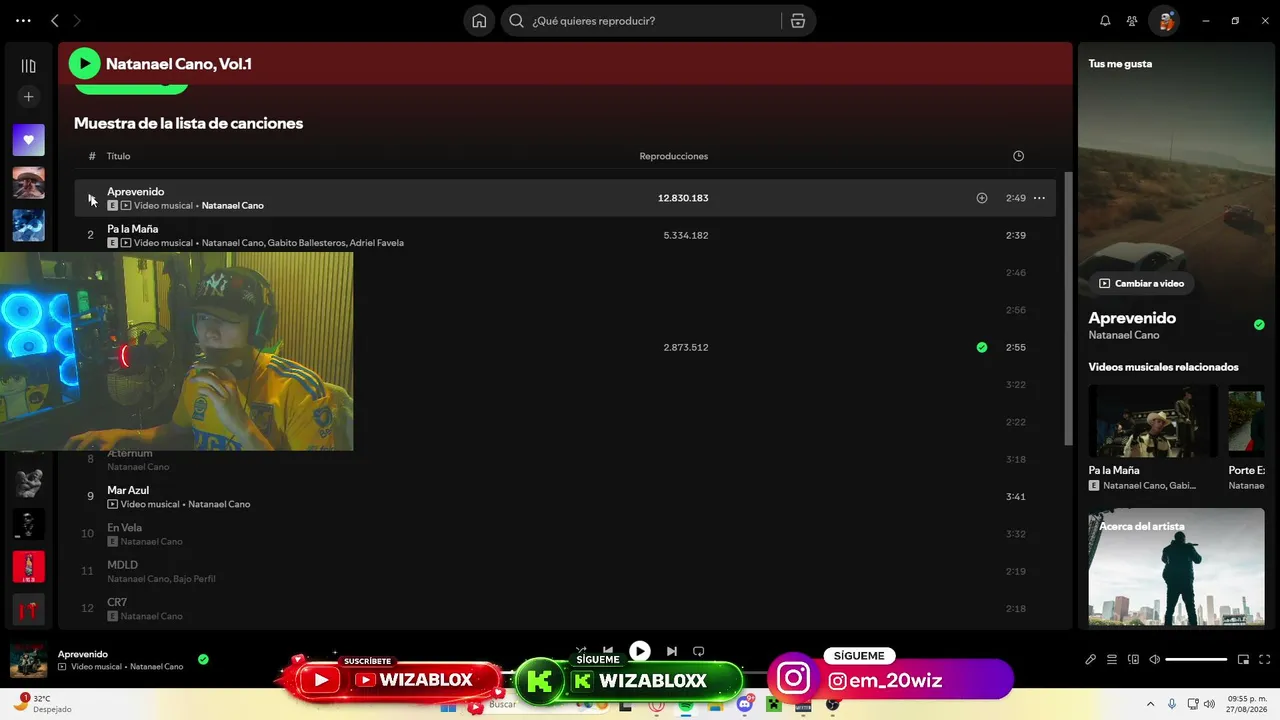Open Natanael Cano under Aprevenido in the right panel
This screenshot has width=1280, height=720.
(1124, 335)
